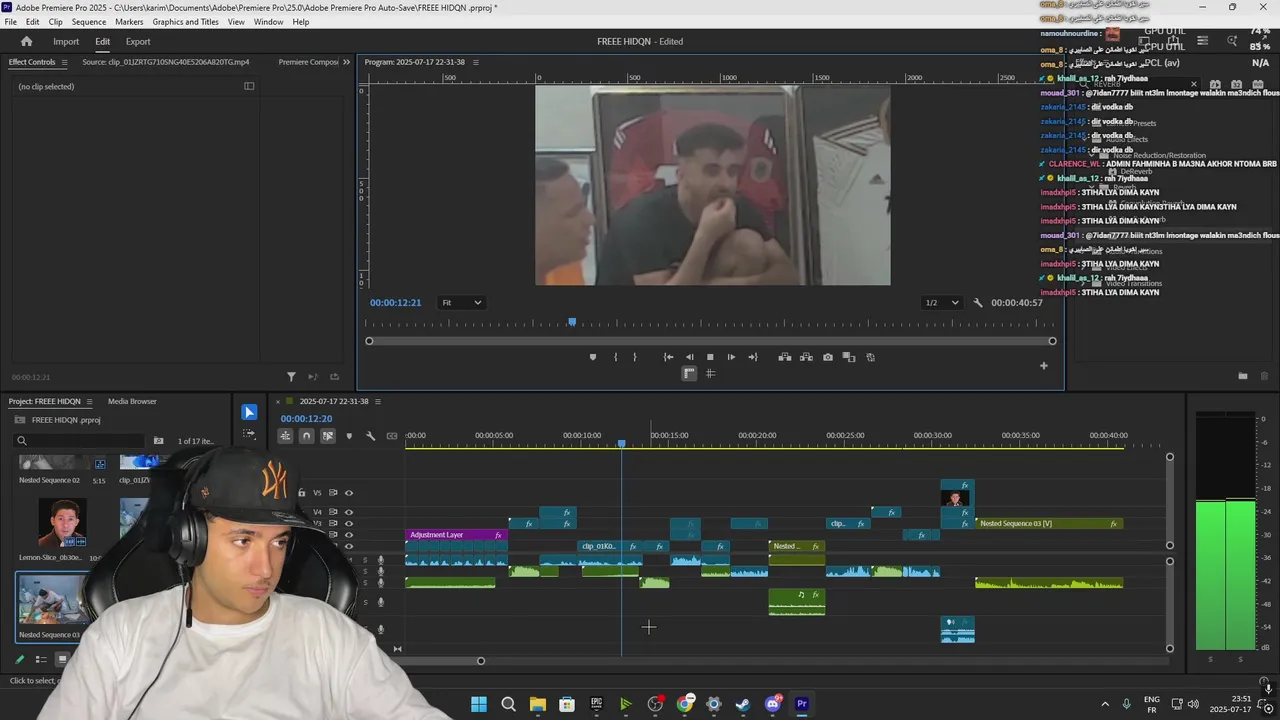The width and height of the screenshot is (1280, 720).
Task: Click the Extract button
Action: pos(806,357)
